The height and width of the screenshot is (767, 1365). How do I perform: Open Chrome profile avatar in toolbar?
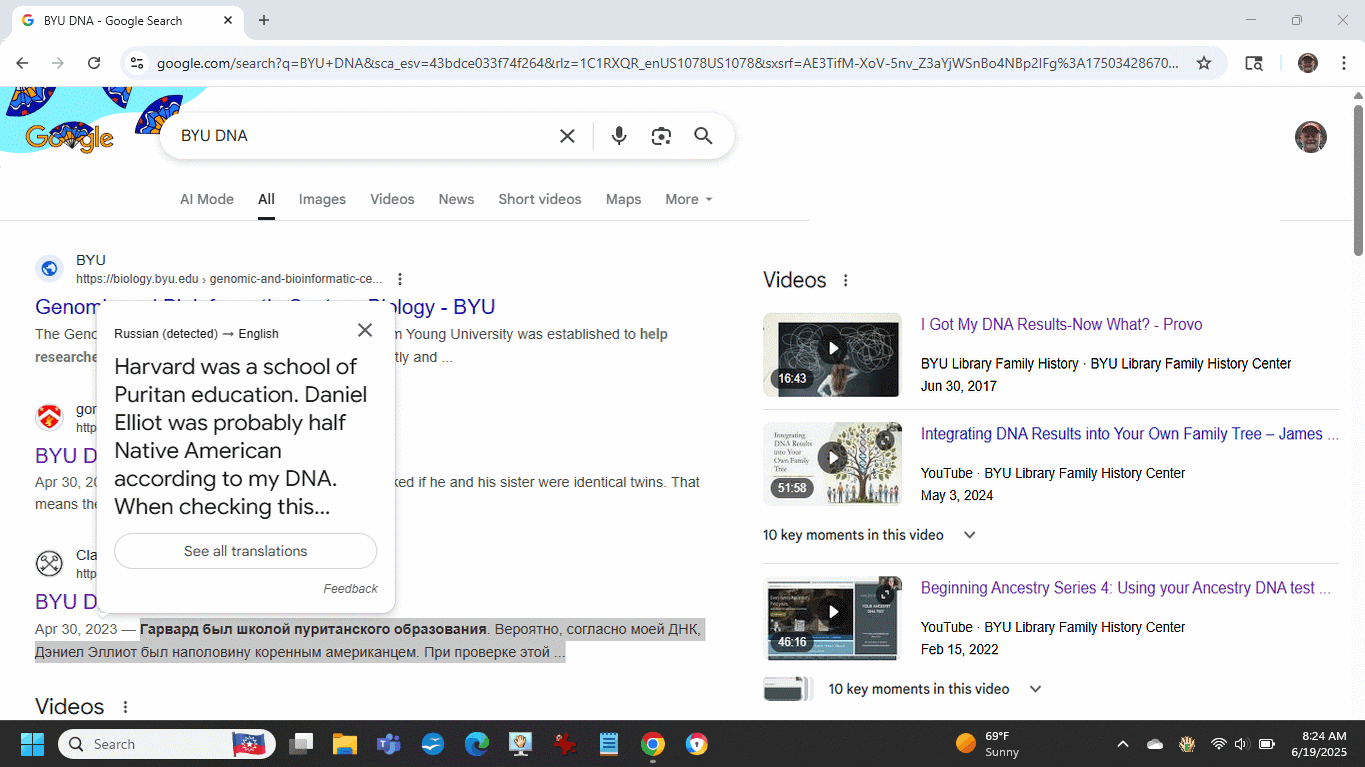point(1308,63)
